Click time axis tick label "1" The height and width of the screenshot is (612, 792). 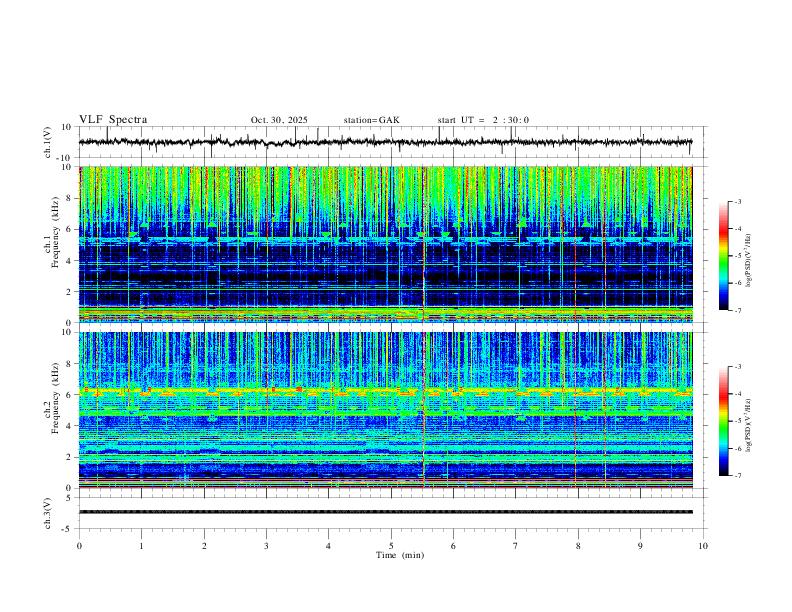pos(141,546)
